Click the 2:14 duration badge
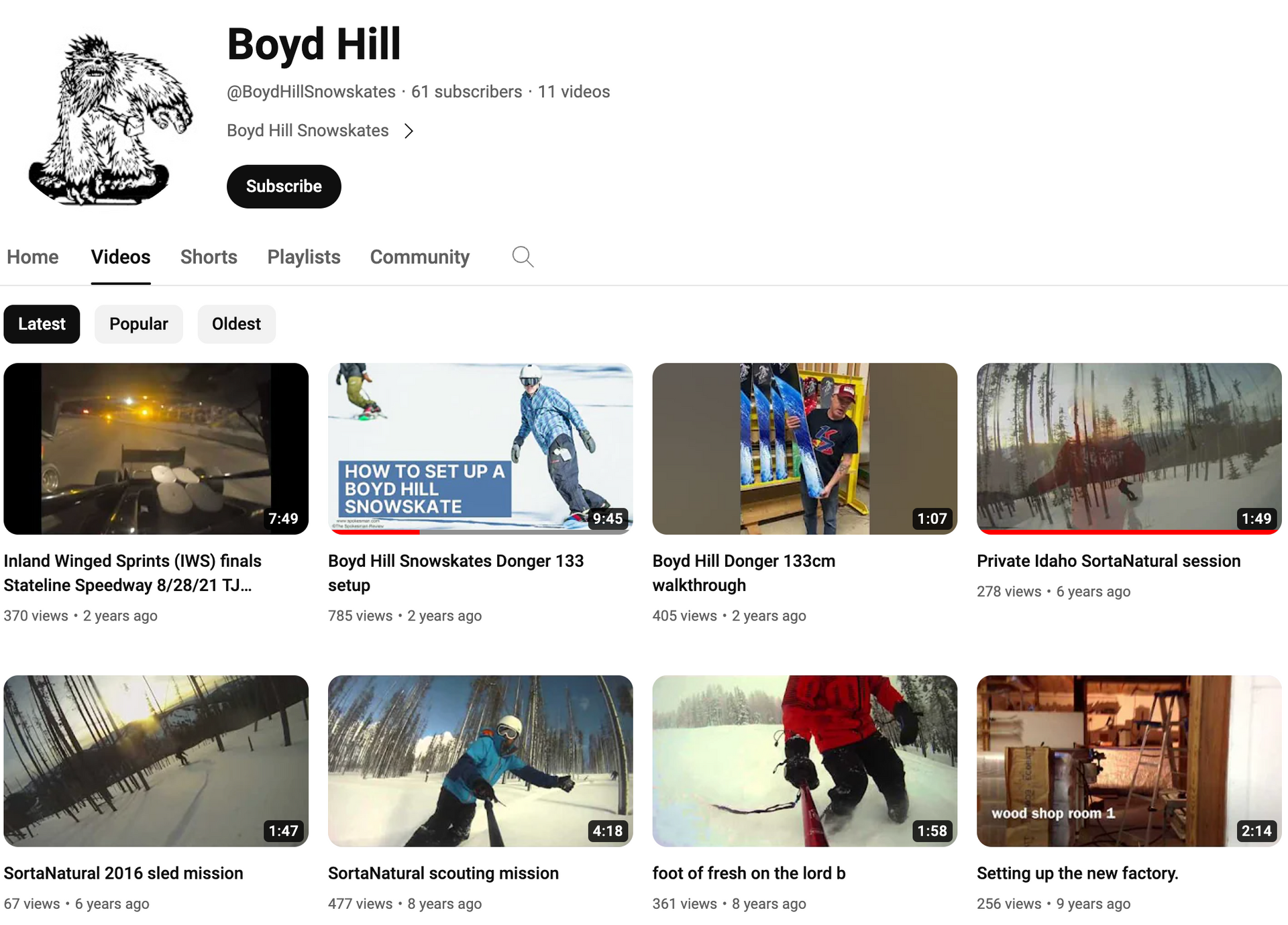The width and height of the screenshot is (1288, 925). pos(1256,831)
